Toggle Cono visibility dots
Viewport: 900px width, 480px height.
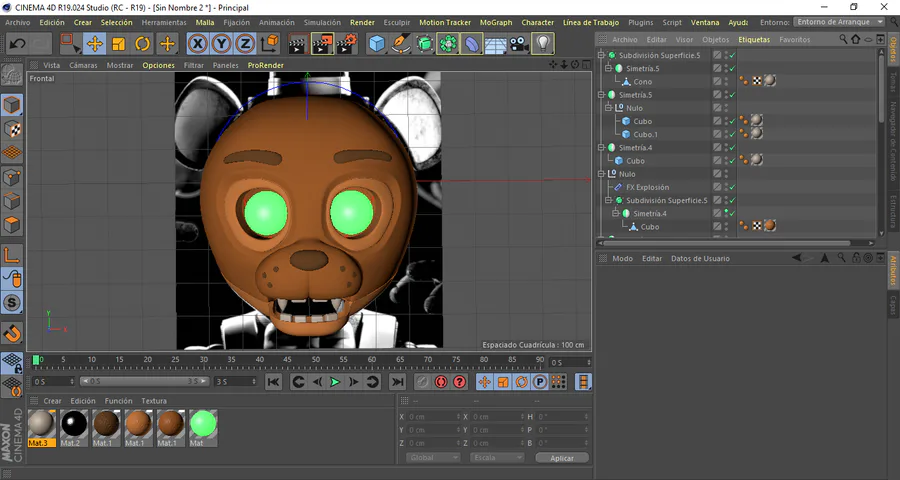point(726,82)
